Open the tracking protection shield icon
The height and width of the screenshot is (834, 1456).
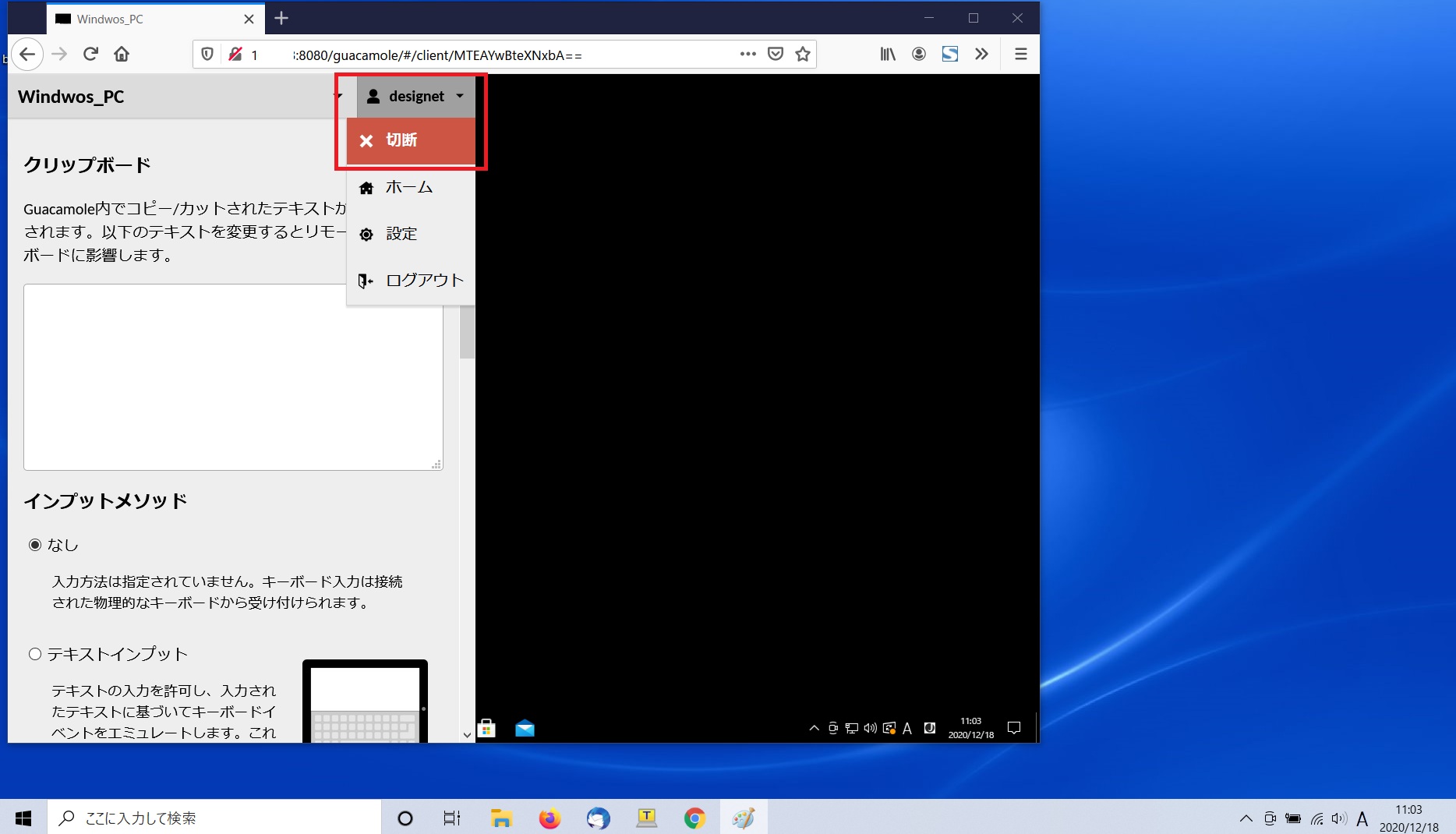(207, 55)
